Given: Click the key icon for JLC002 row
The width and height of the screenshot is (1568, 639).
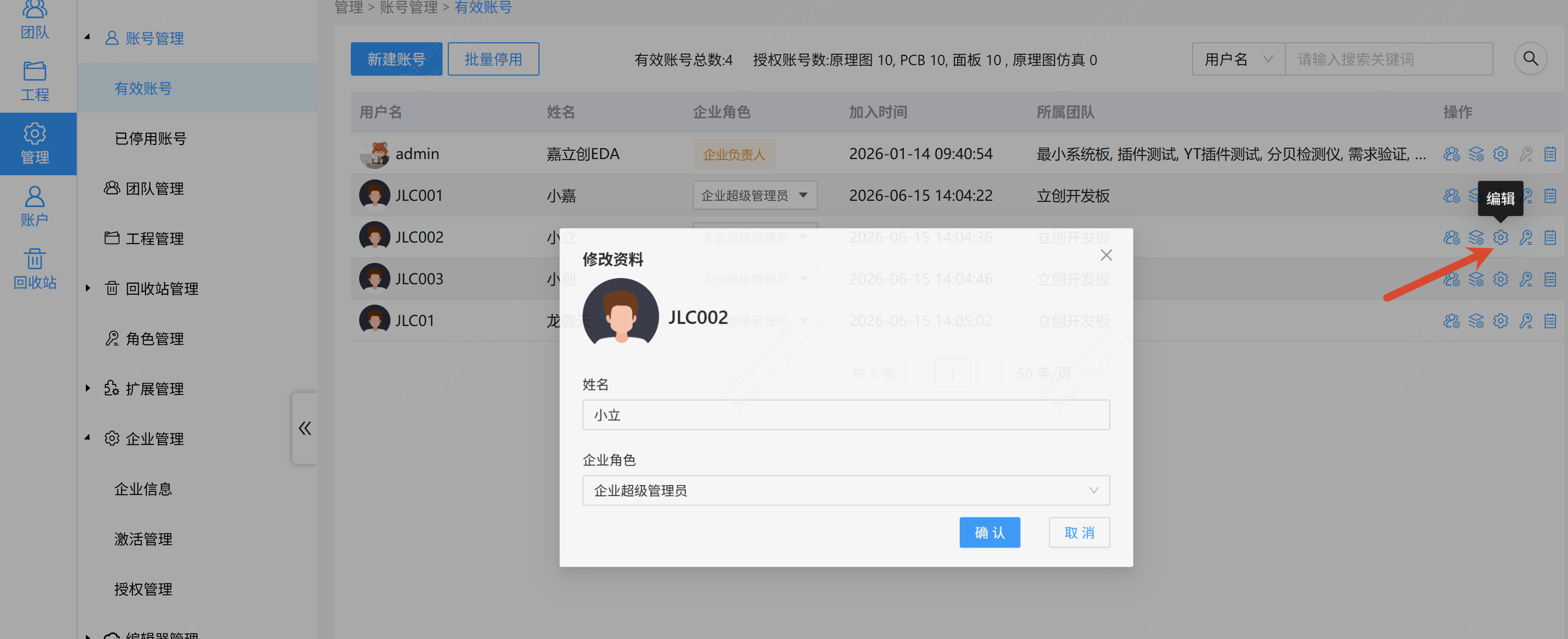Looking at the screenshot, I should (x=1525, y=237).
